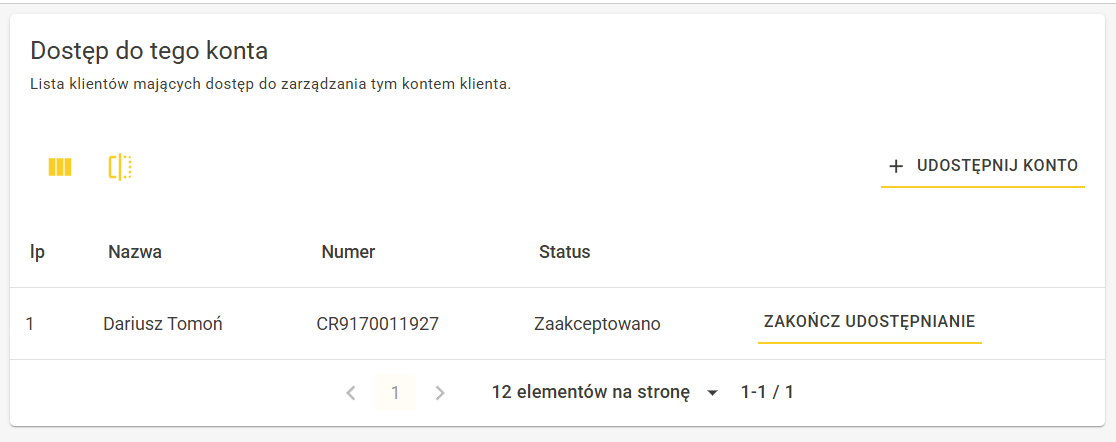Click the Udostępnij konto button
The image size is (1116, 442).
[x=983, y=167]
